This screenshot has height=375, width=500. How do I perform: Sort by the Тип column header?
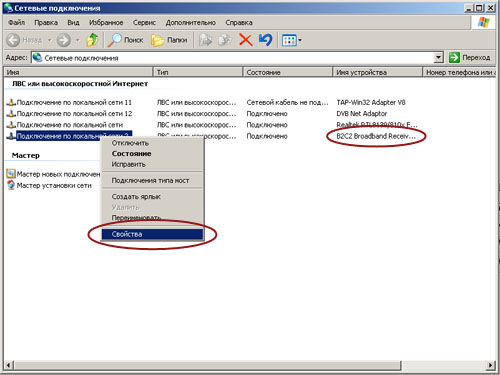click(198, 72)
